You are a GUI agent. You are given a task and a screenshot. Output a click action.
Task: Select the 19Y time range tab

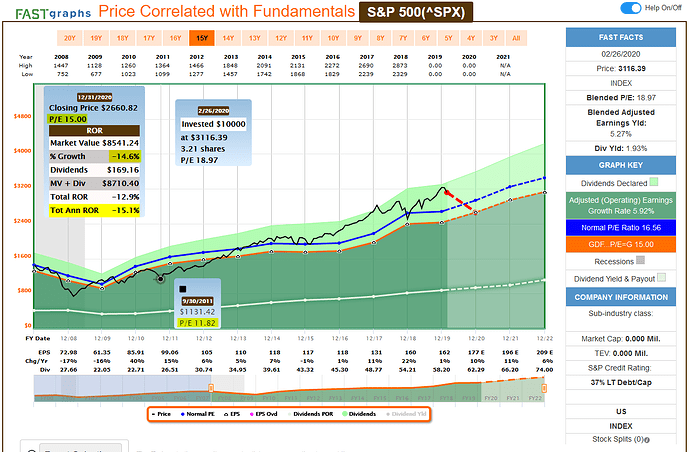pyautogui.click(x=96, y=38)
